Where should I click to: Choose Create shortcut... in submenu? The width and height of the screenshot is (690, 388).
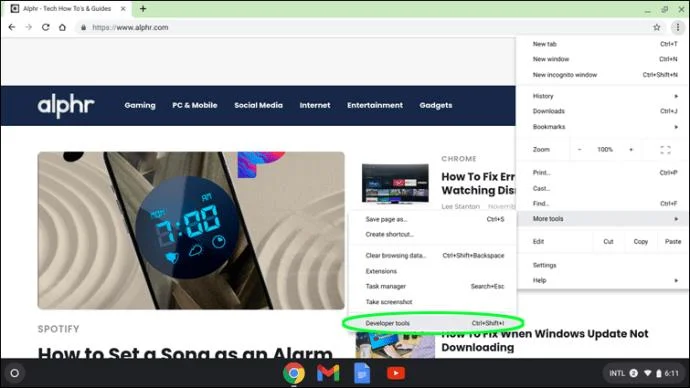pyautogui.click(x=433, y=234)
